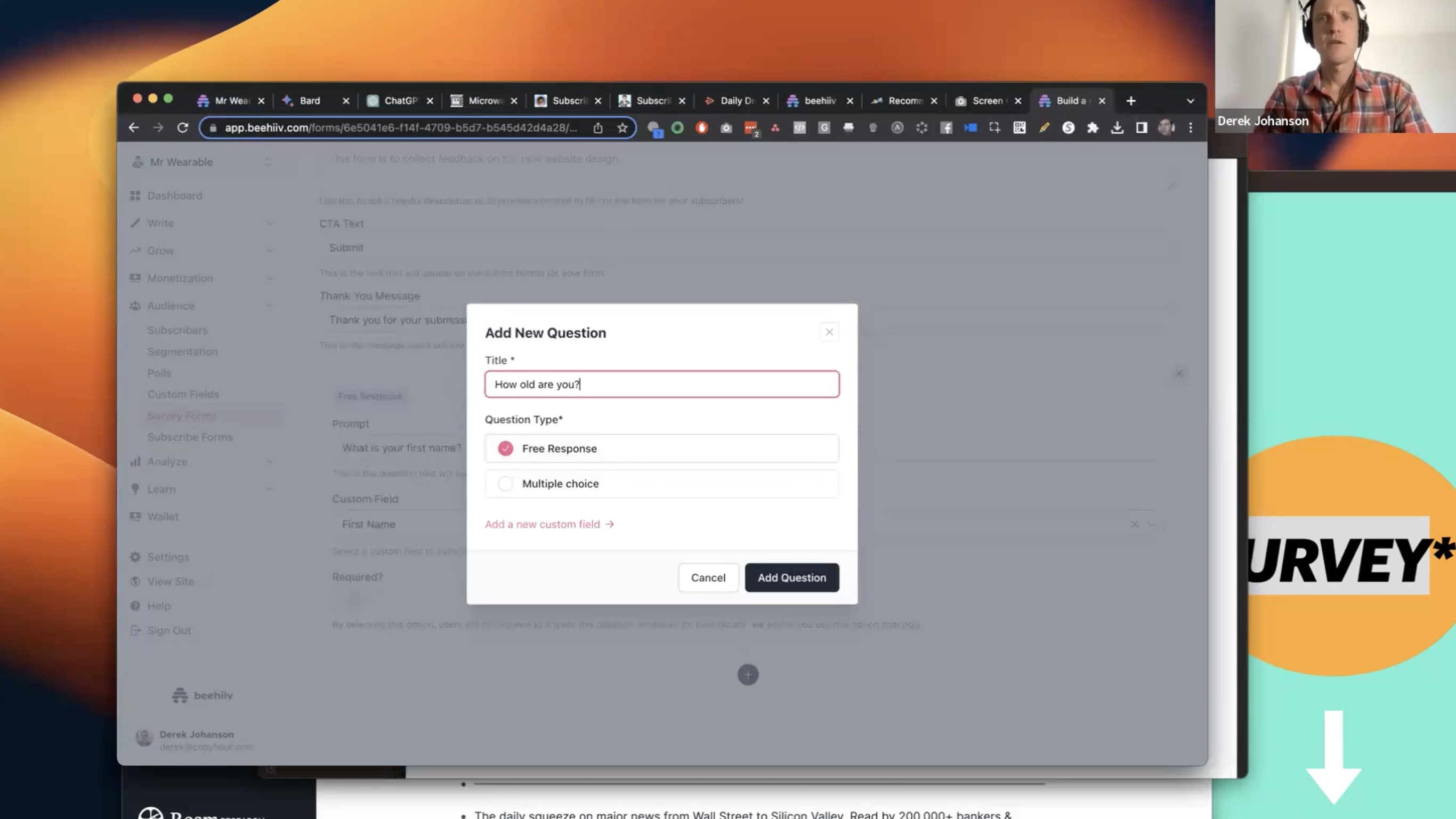
Task: Bookmark this page with star icon
Action: pos(622,128)
